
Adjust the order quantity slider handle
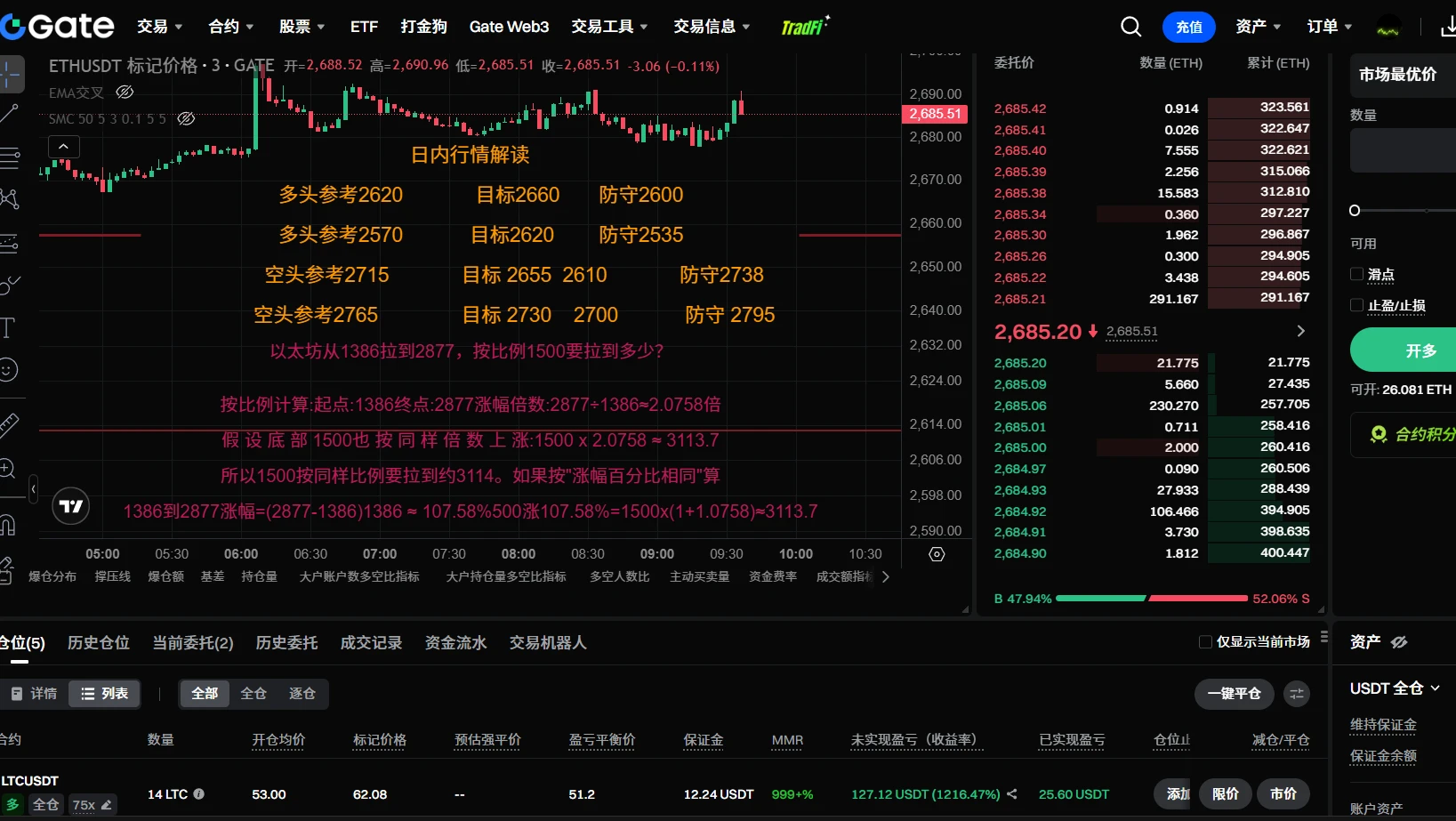coord(1355,211)
